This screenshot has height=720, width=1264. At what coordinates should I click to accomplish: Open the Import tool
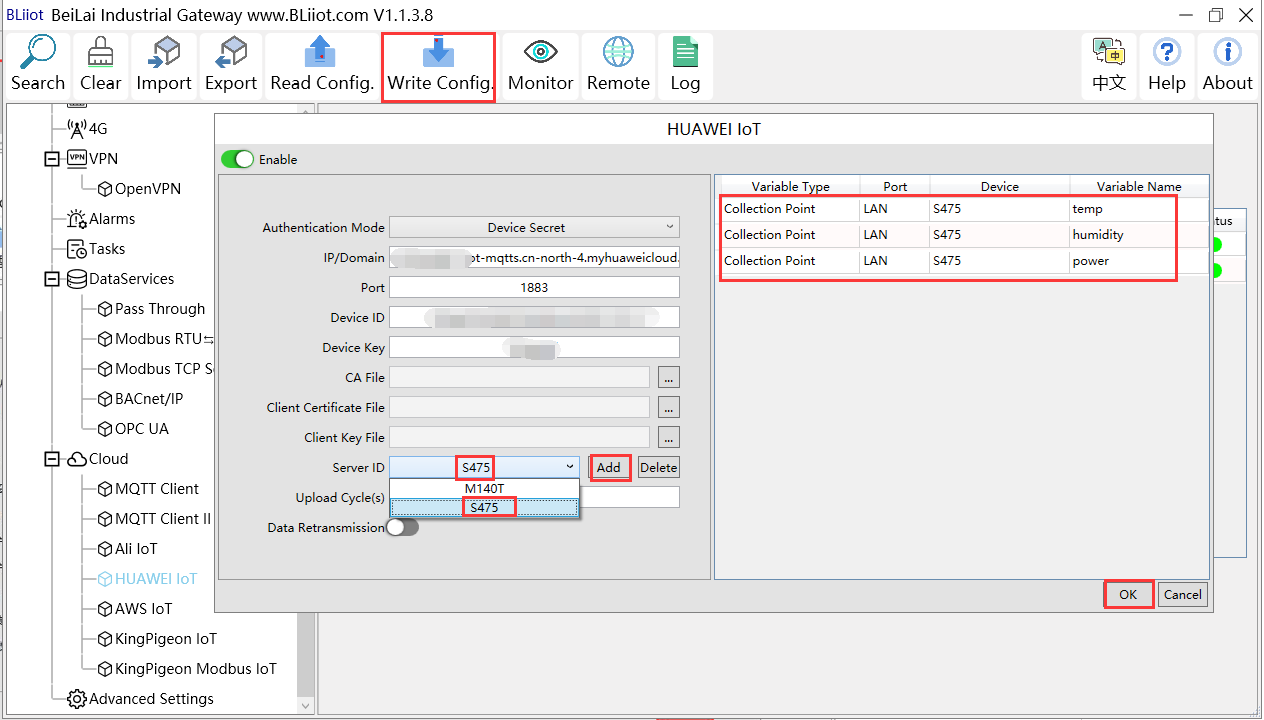click(164, 66)
